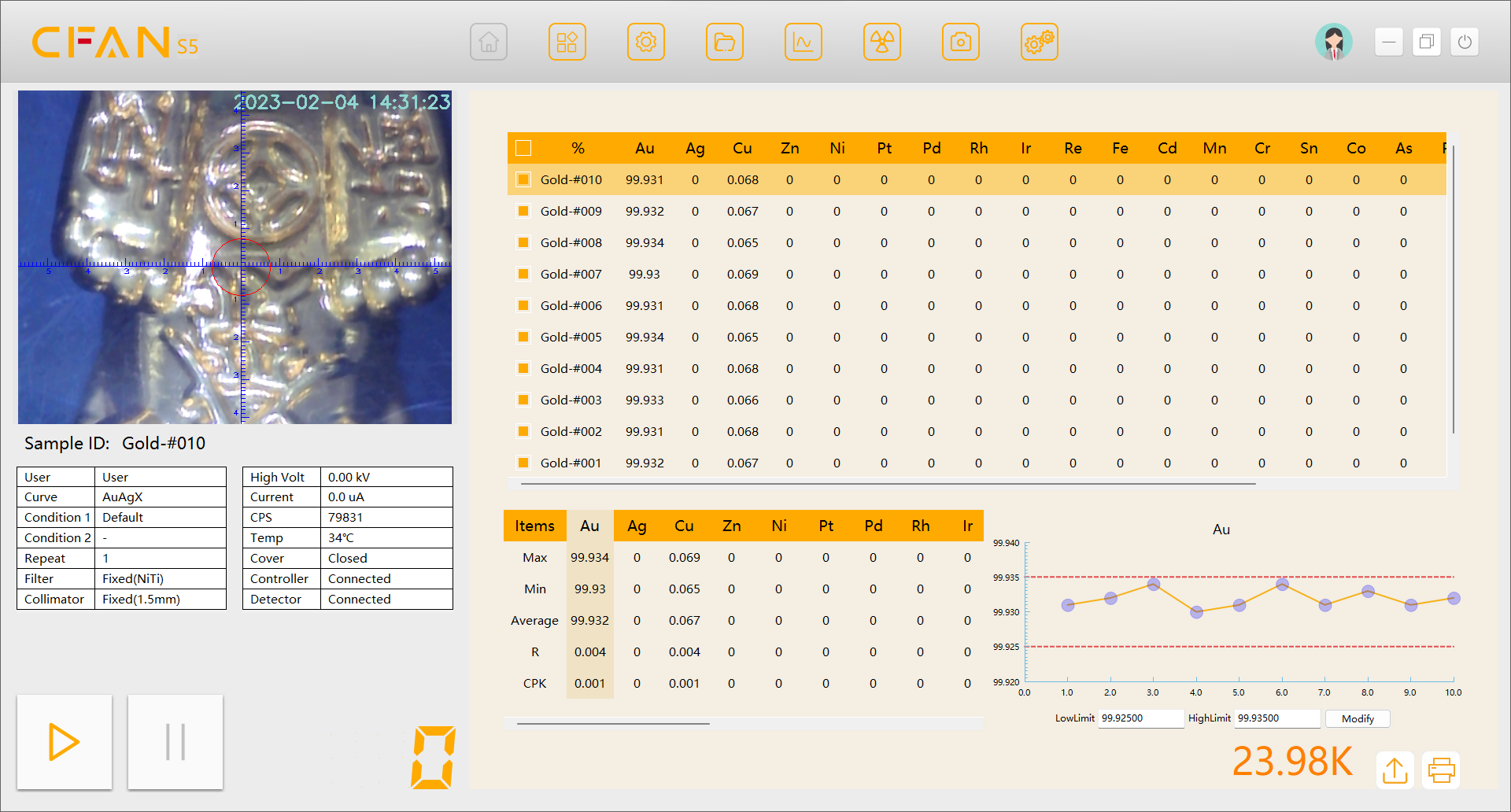Click the camera capture icon

click(961, 42)
